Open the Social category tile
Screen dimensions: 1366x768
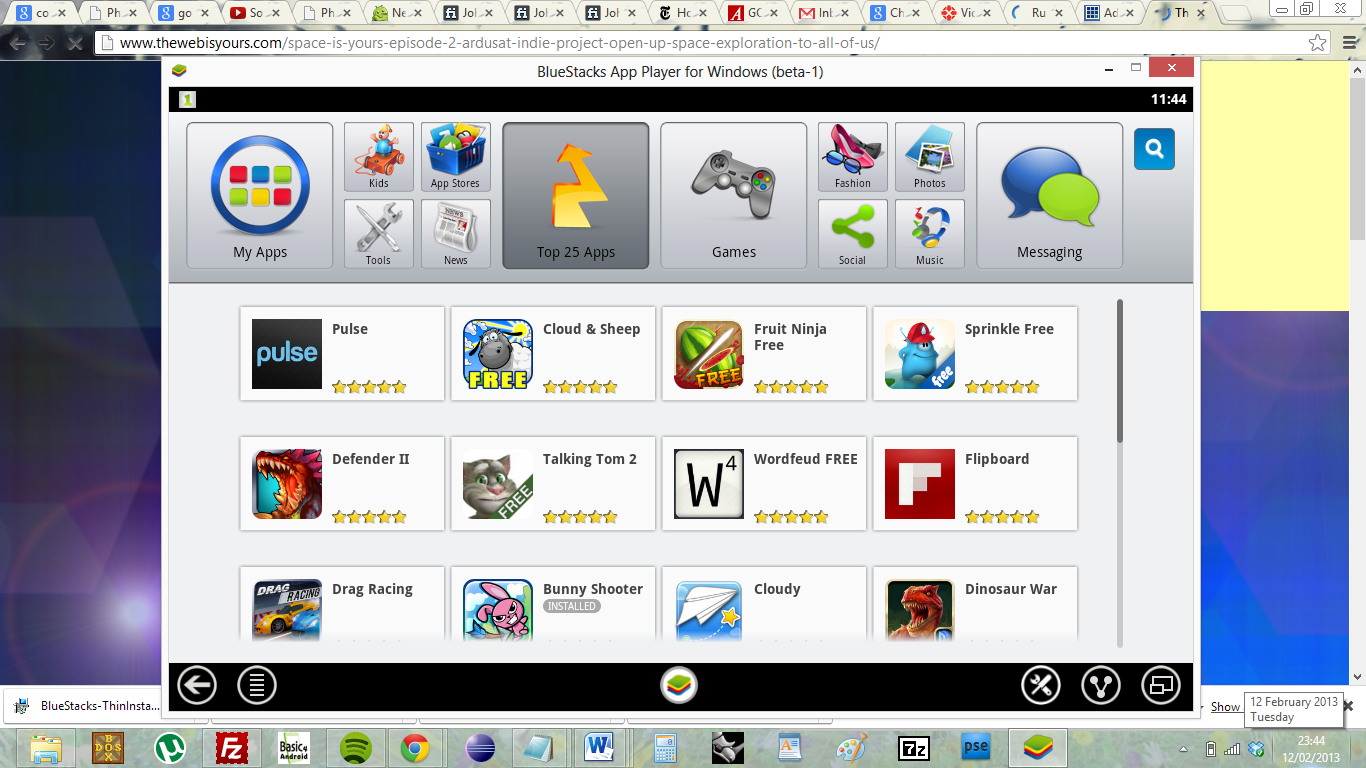point(853,234)
